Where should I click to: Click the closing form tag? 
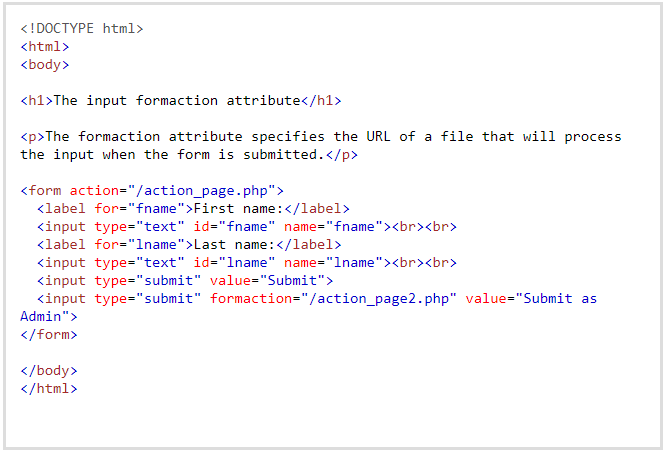pyautogui.click(x=49, y=335)
